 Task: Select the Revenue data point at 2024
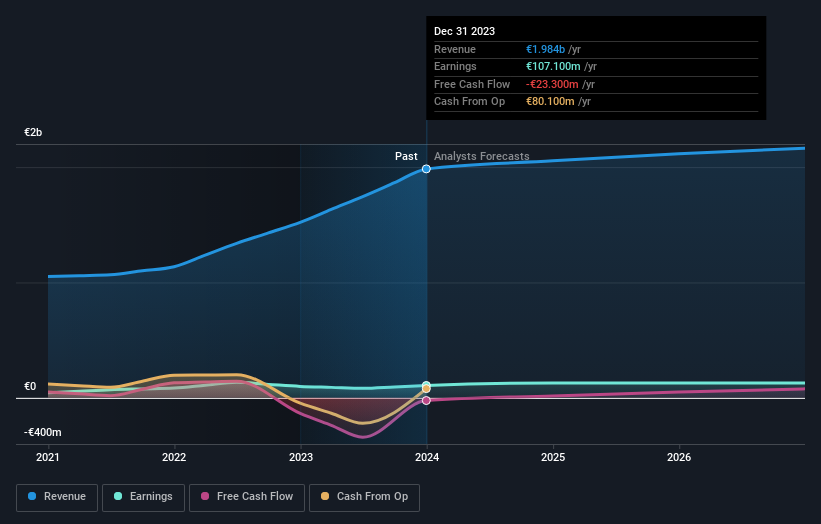pos(426,169)
